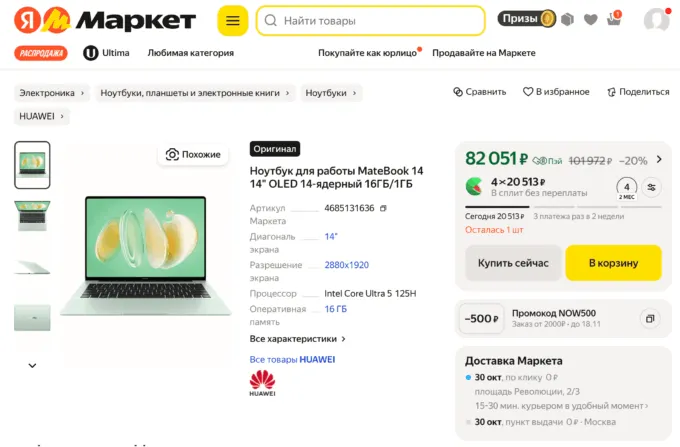Click the user profile avatar
This screenshot has height=447, width=680.
tap(657, 20)
